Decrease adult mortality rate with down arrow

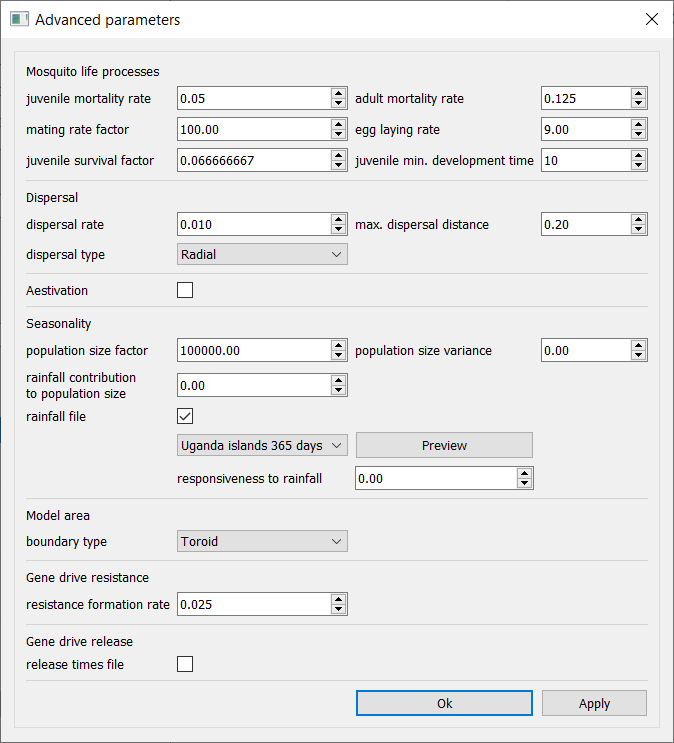[x=638, y=104]
